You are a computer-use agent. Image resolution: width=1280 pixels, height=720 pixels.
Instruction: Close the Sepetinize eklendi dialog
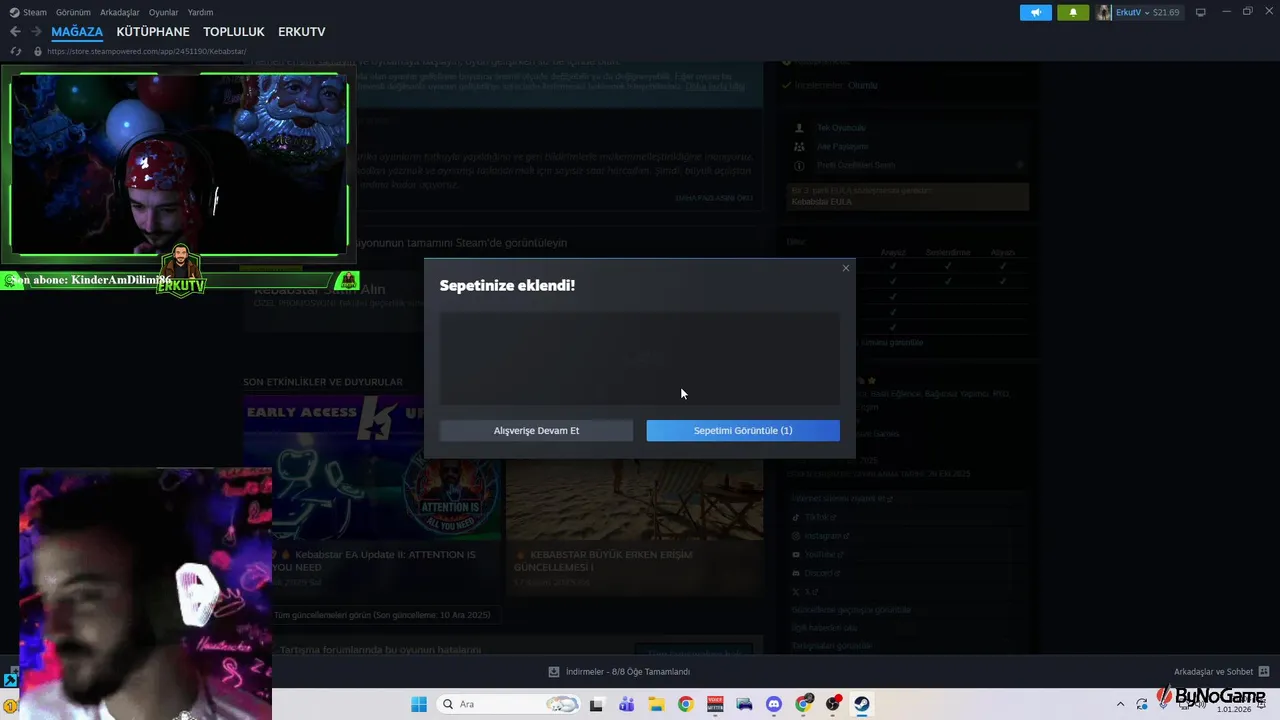tap(846, 268)
